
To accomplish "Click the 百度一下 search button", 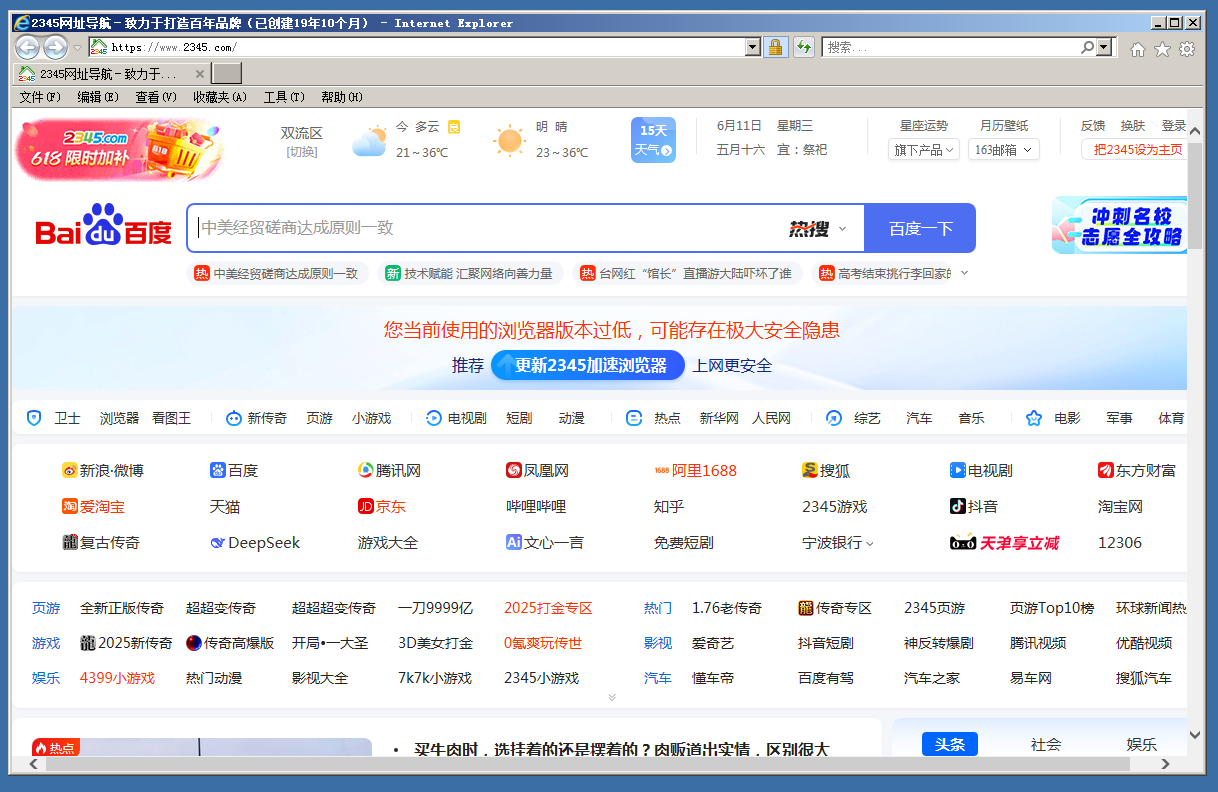I will [920, 228].
